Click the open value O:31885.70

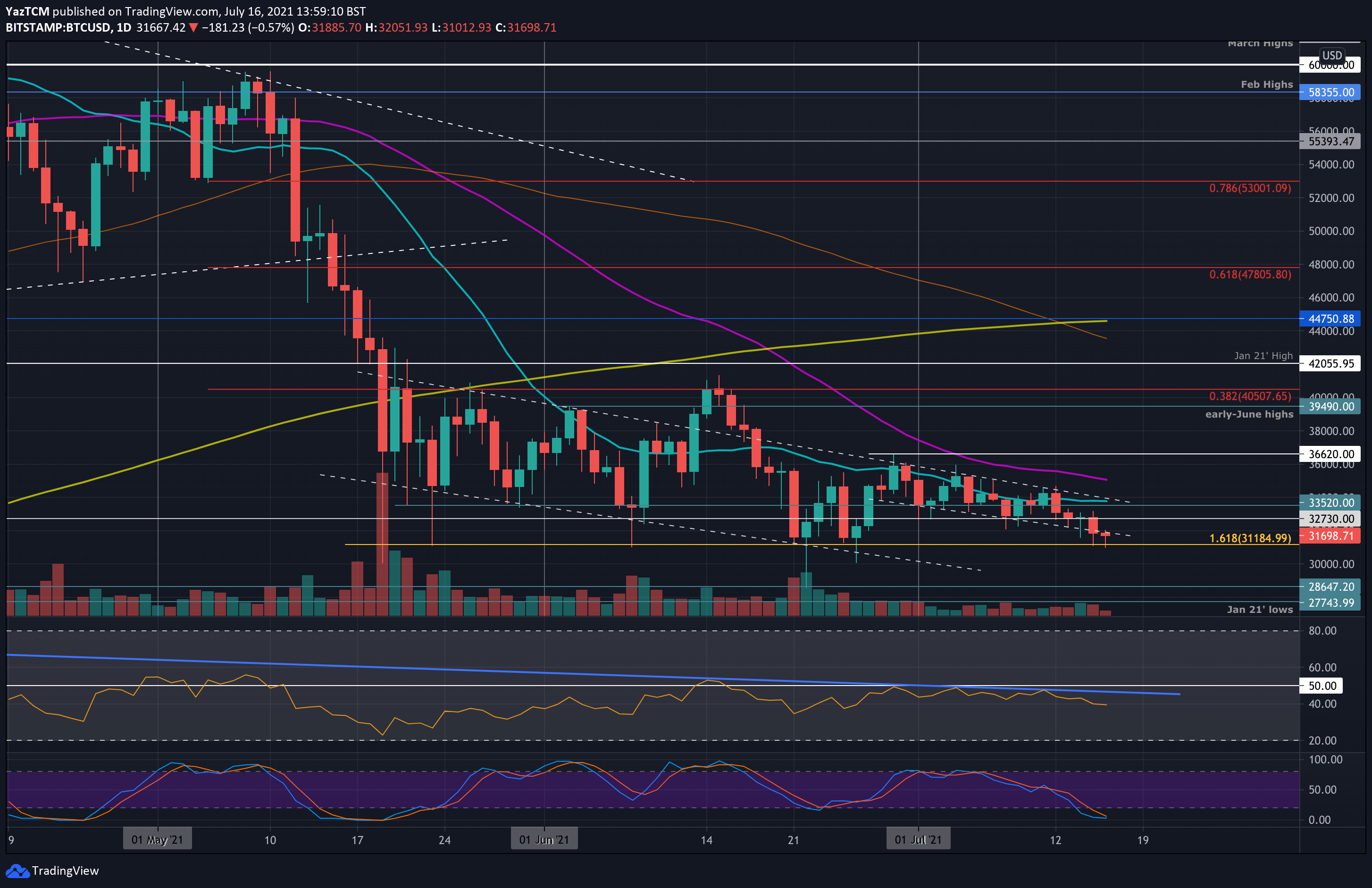click(x=330, y=28)
